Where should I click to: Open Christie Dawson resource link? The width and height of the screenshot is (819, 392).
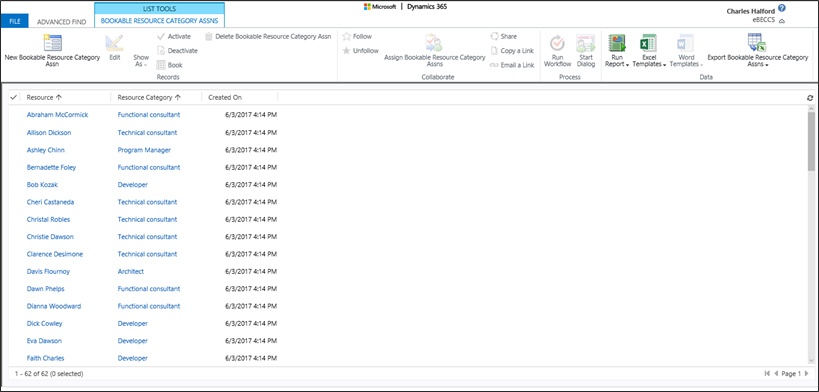50,237
